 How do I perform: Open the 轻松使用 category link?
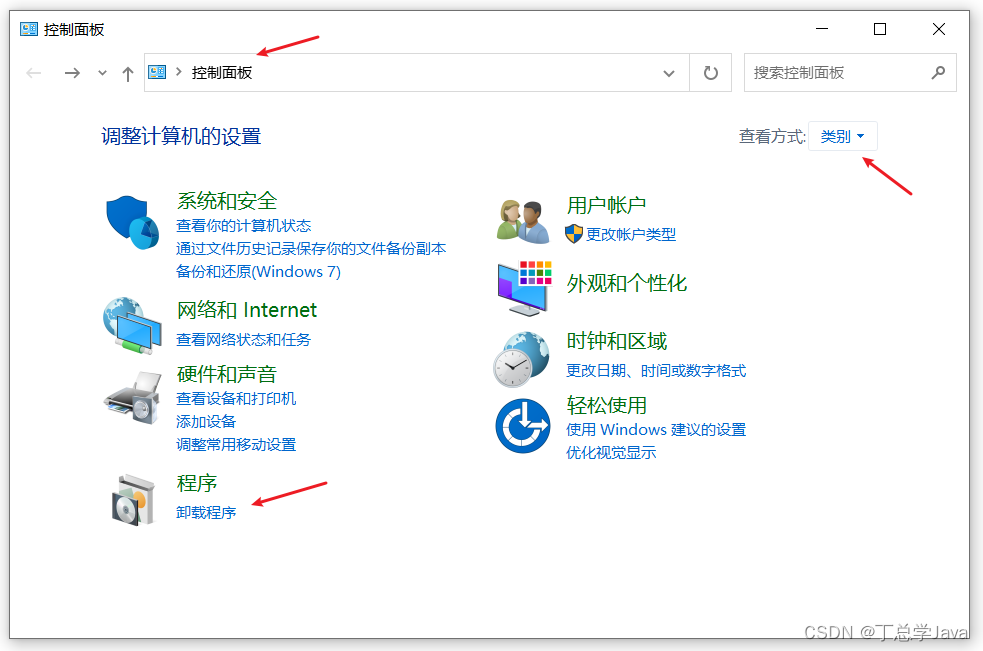[606, 405]
